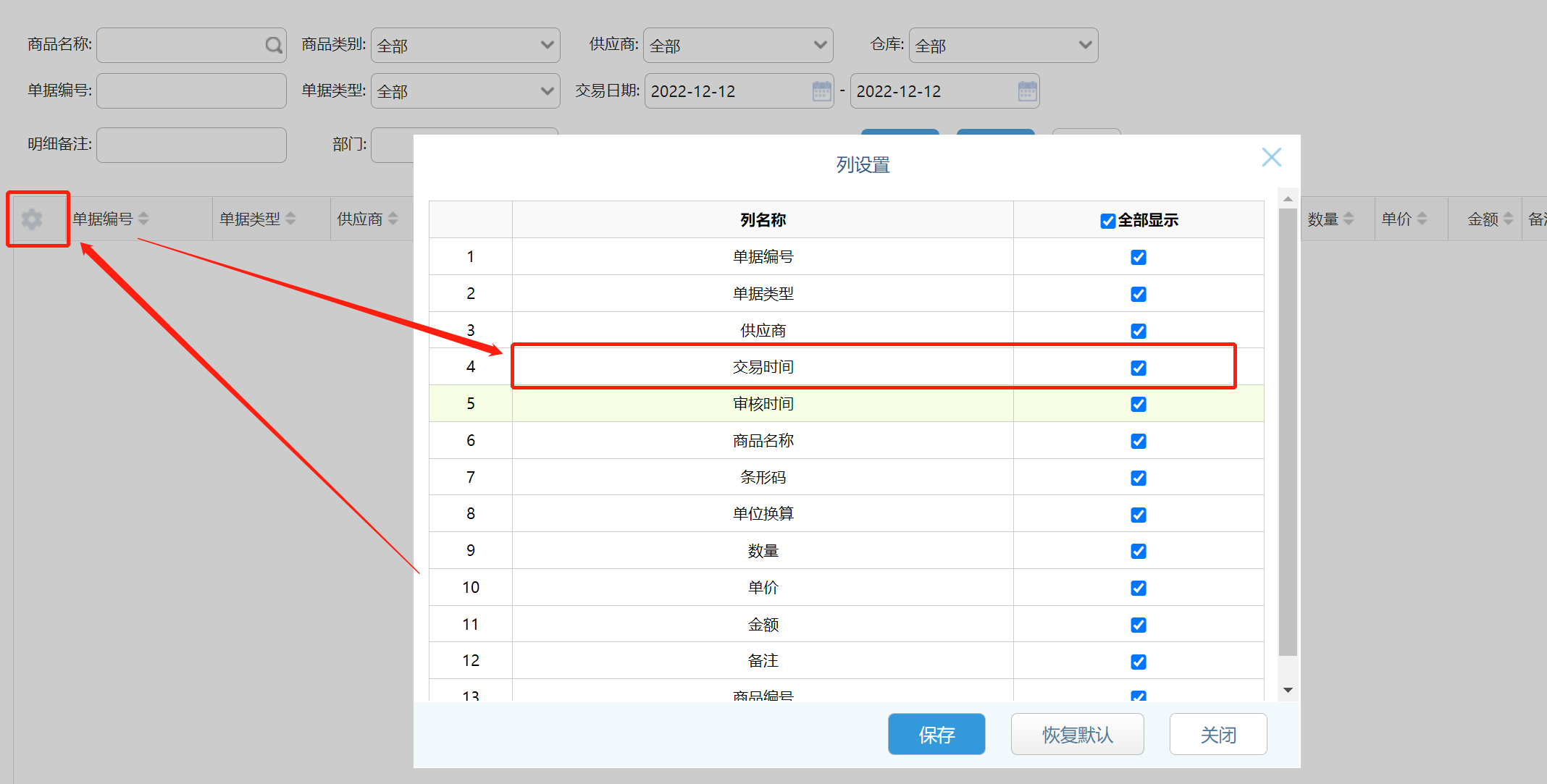
Task: Toggle the 全部显示 checkbox
Action: (1107, 221)
